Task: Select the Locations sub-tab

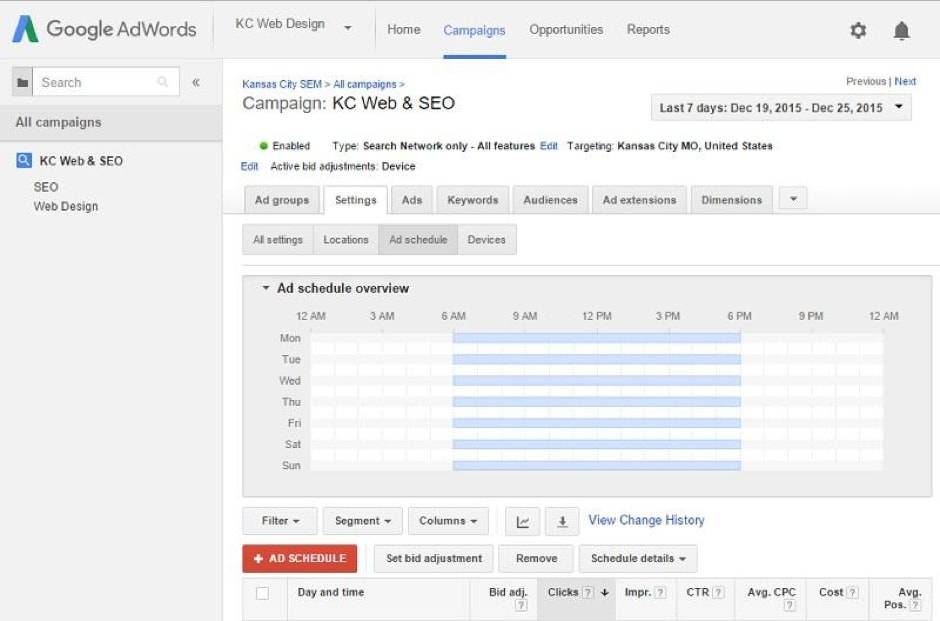Action: 346,240
